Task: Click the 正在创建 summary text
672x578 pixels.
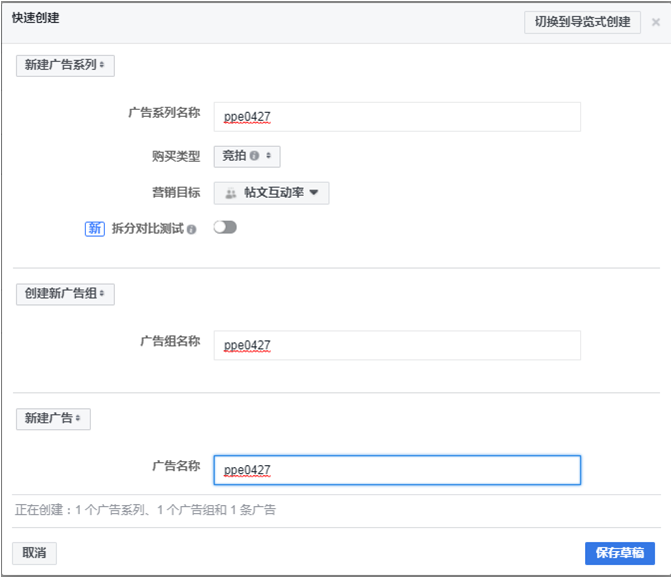Action: [145, 510]
